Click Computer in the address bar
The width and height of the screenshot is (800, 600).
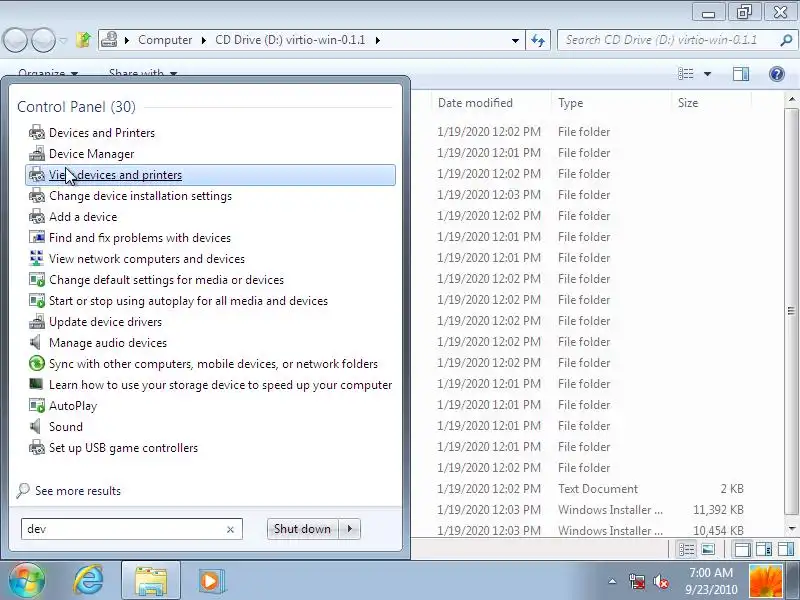pyautogui.click(x=165, y=40)
